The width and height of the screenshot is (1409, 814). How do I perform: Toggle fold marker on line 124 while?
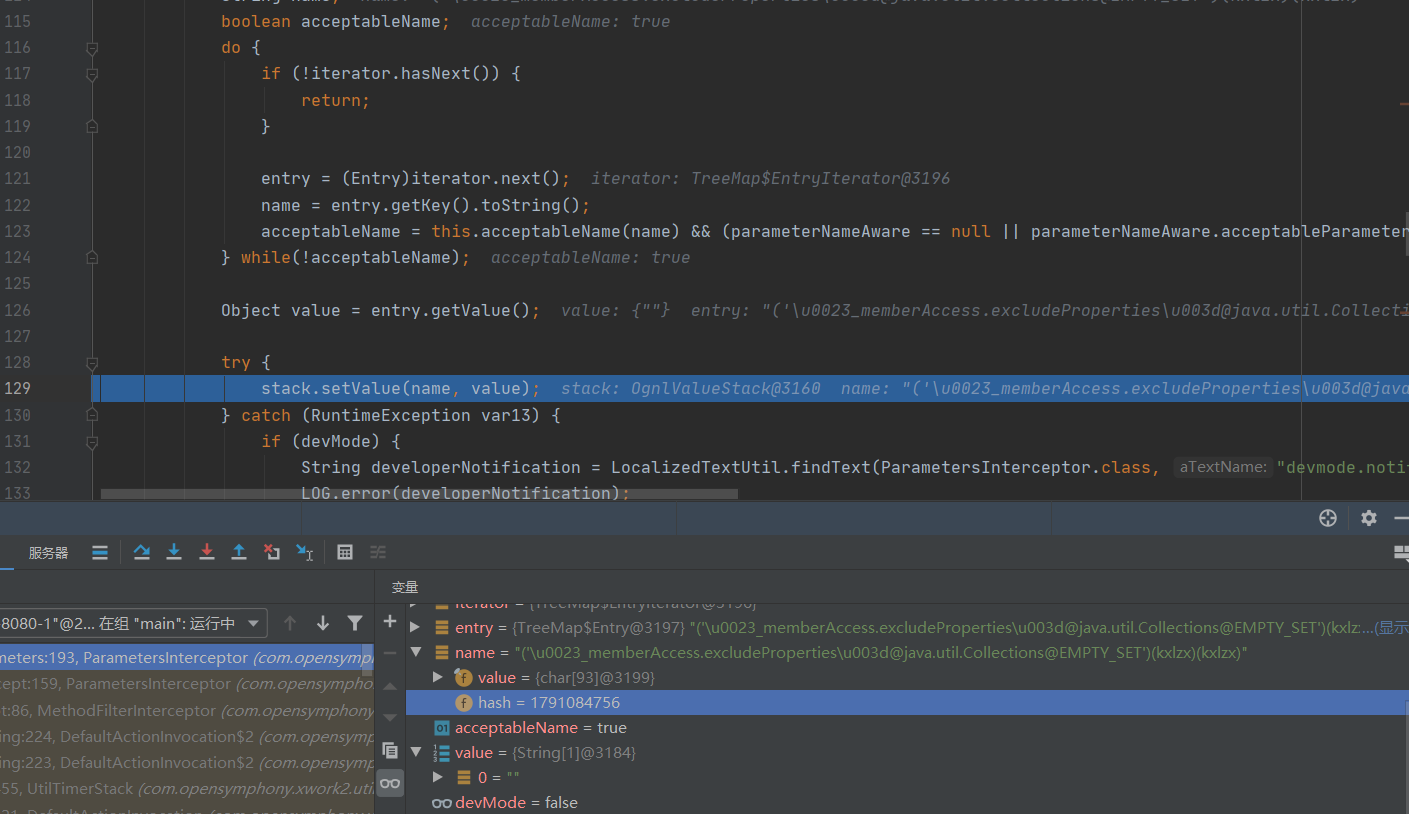coord(92,257)
